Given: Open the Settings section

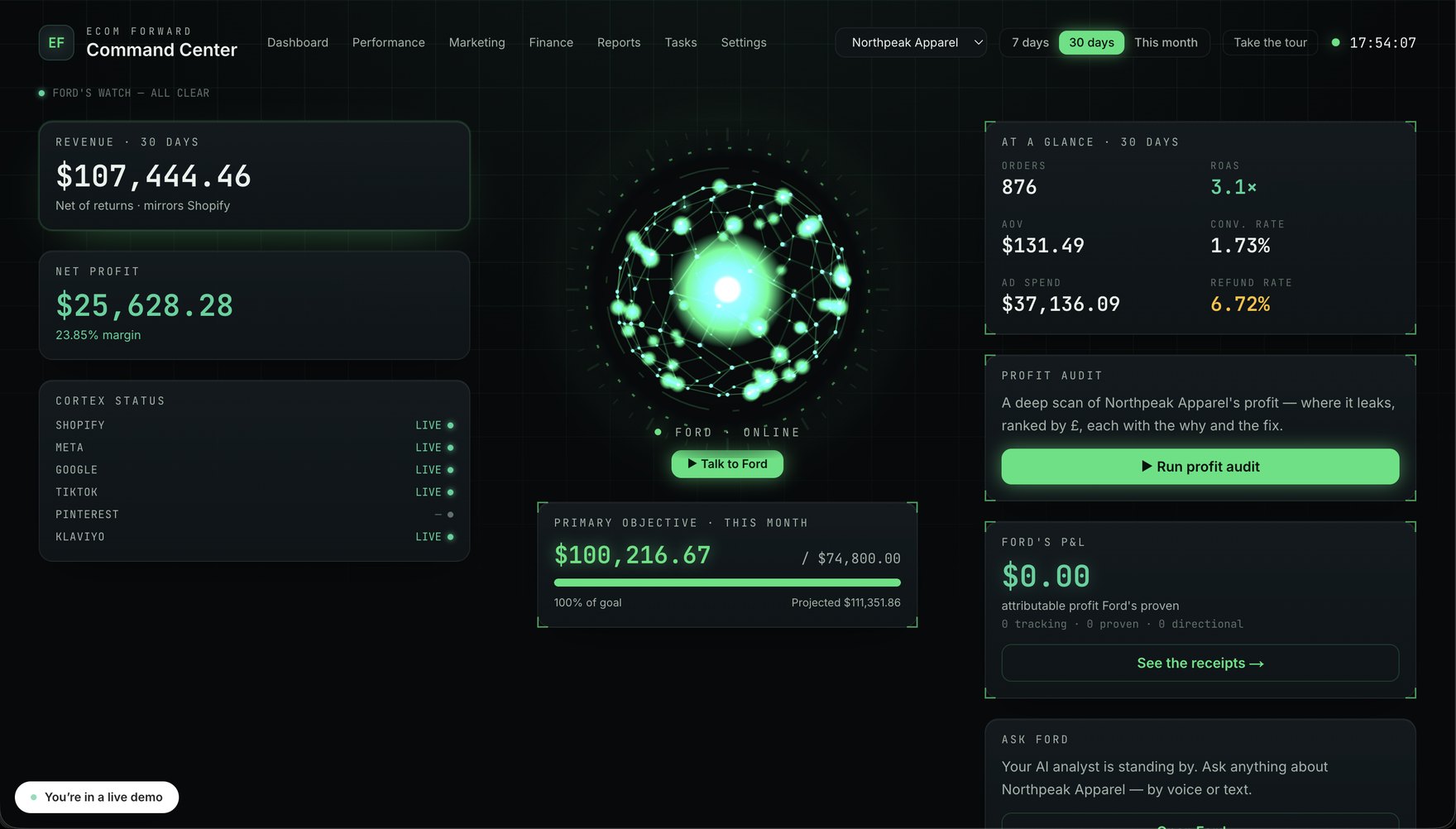Looking at the screenshot, I should click(744, 42).
